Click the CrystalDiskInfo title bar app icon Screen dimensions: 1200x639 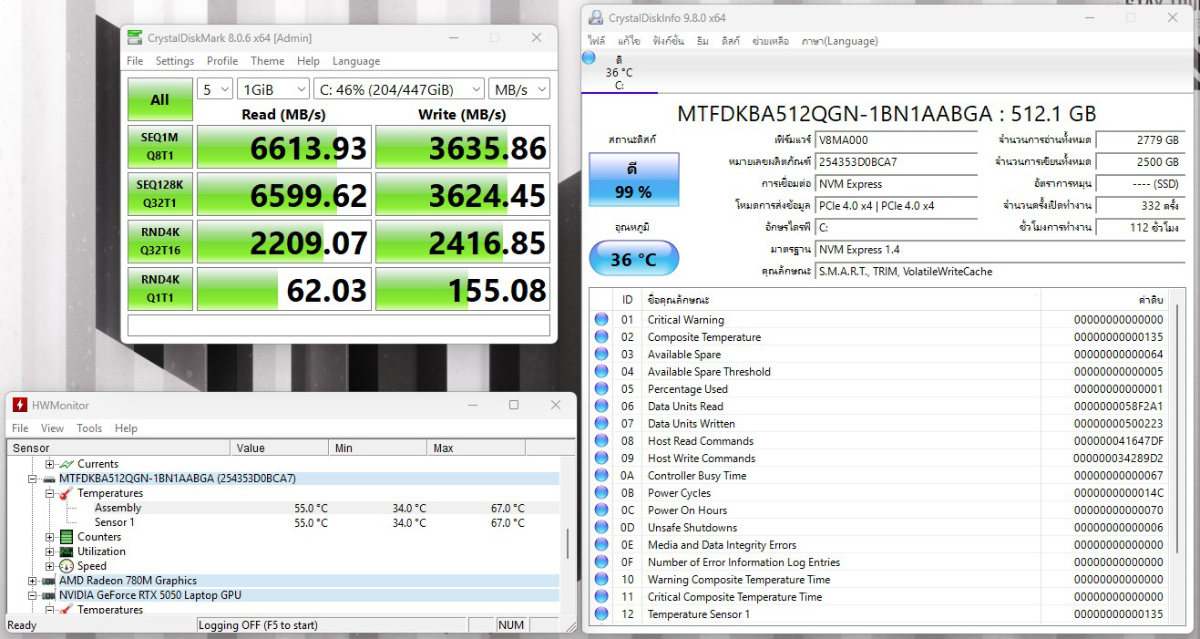pos(596,18)
